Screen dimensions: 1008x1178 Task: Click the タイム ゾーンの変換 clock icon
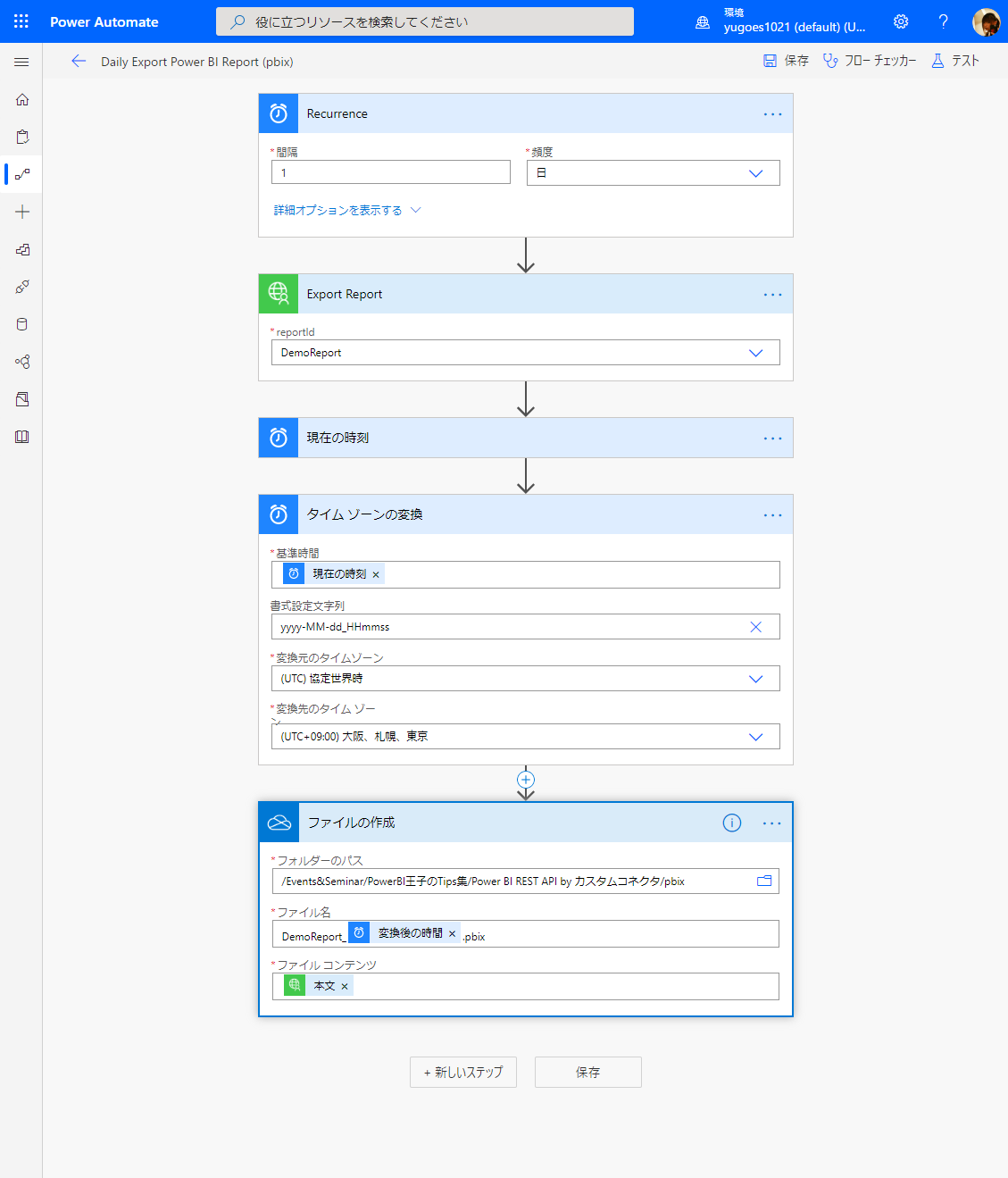click(x=279, y=514)
